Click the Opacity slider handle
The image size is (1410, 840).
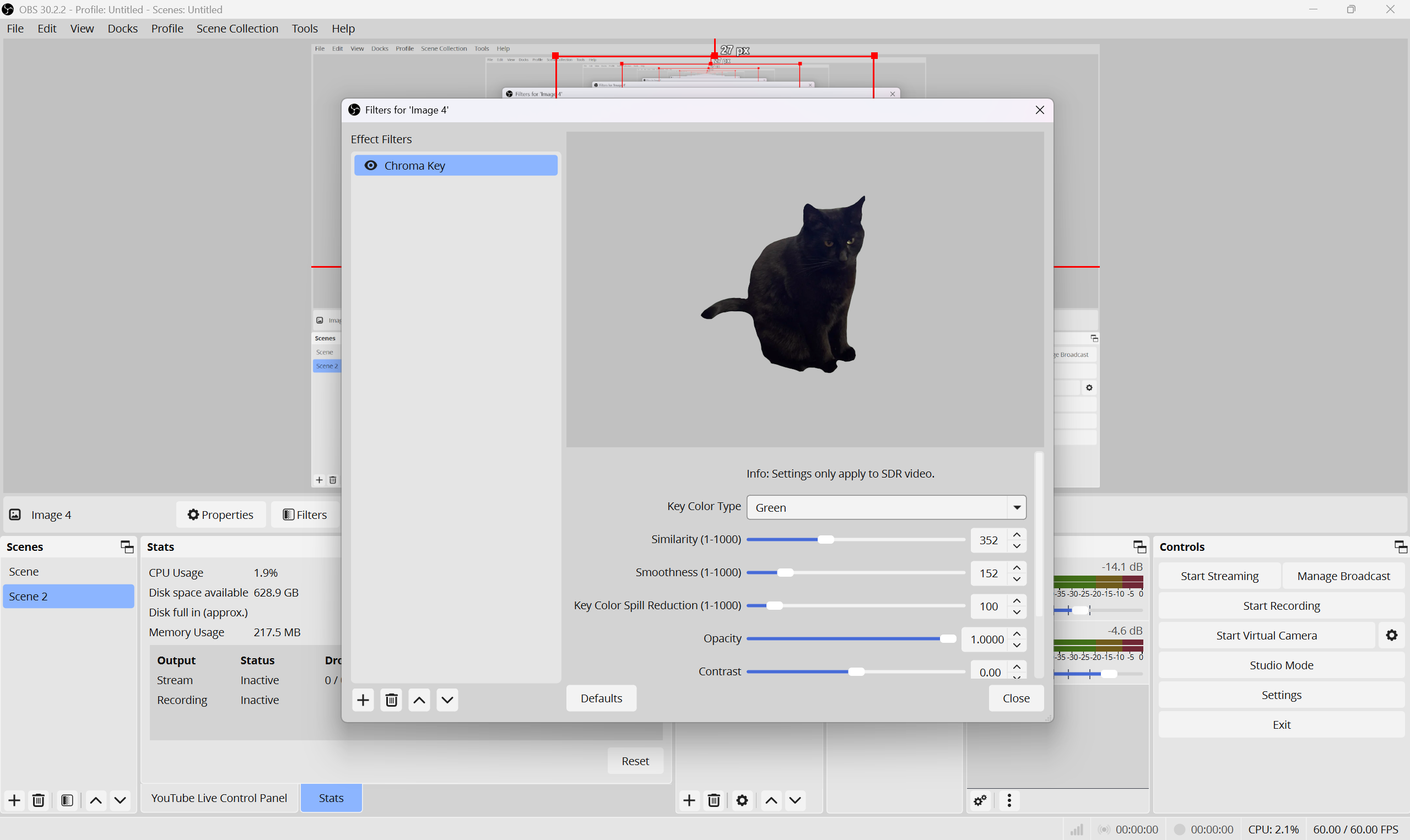click(x=948, y=638)
